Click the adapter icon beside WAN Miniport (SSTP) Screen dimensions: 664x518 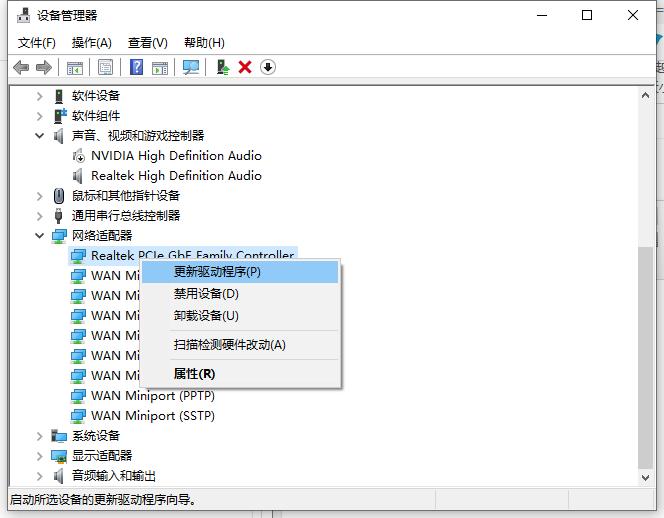(78, 416)
